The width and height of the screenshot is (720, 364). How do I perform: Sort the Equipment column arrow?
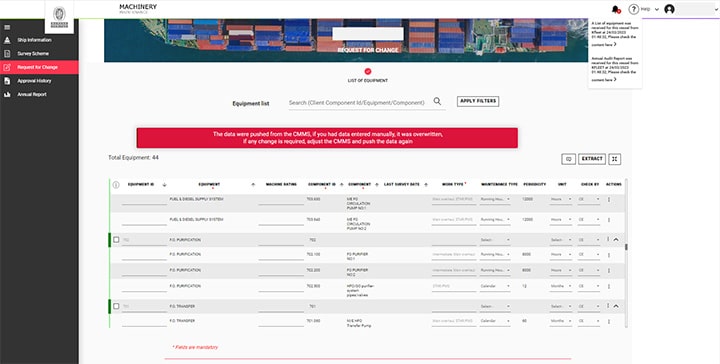pyautogui.click(x=253, y=185)
